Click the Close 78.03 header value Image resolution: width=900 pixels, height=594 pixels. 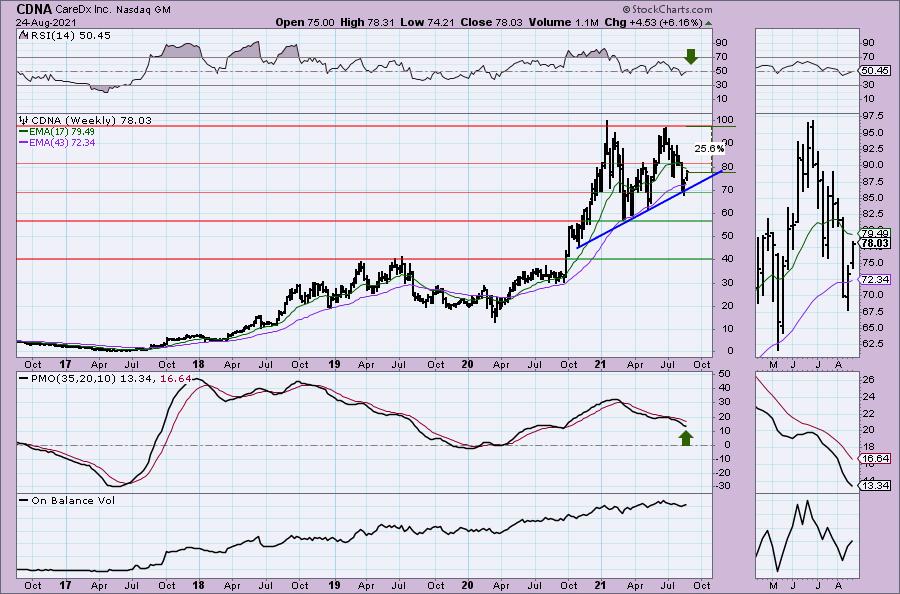(490, 22)
